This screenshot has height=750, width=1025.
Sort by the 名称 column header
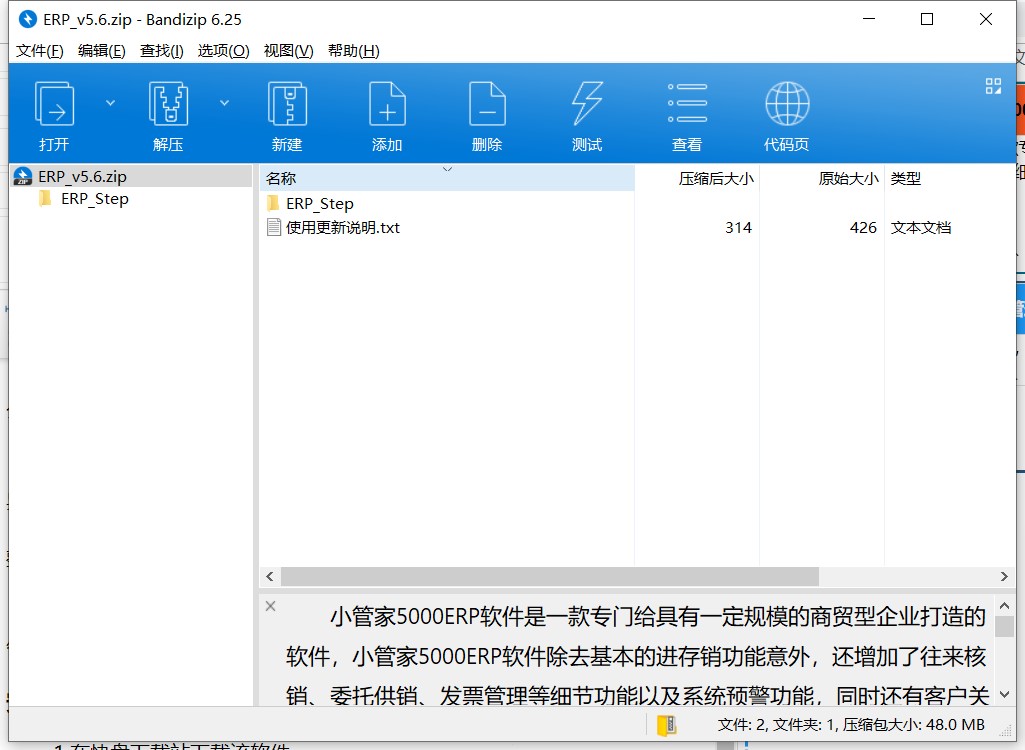tap(282, 179)
